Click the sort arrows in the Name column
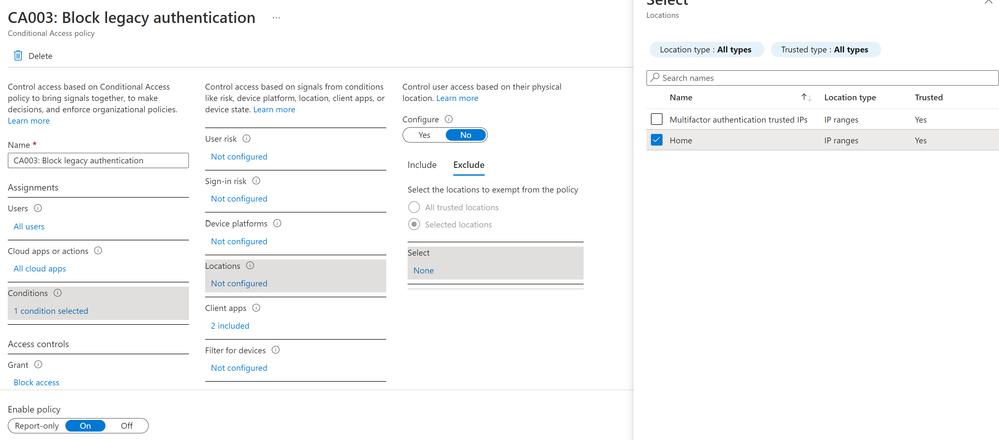This screenshot has height=440, width=999. [x=806, y=98]
